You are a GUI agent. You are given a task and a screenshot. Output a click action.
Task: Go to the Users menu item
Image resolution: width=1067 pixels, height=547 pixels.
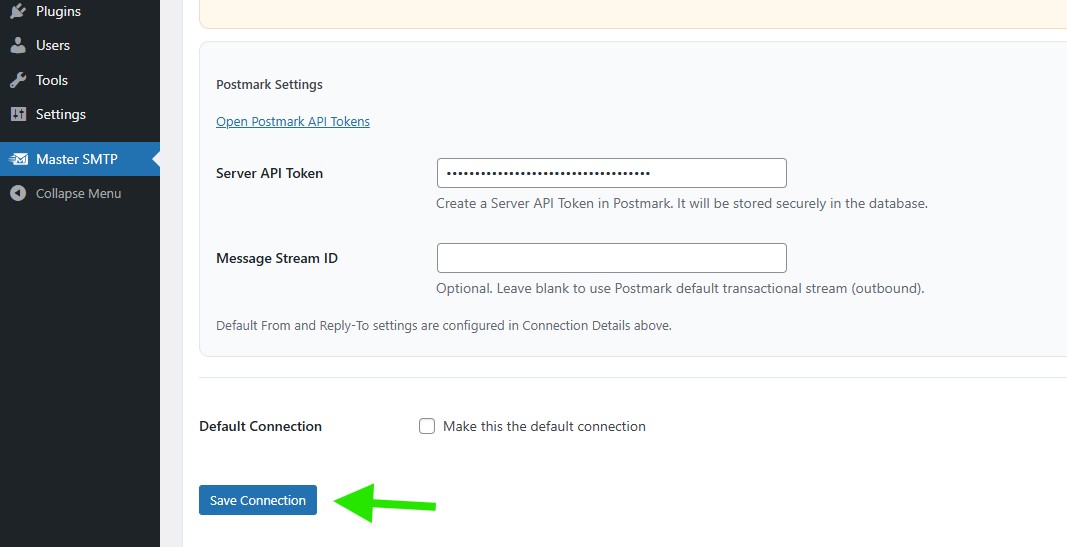(53, 45)
